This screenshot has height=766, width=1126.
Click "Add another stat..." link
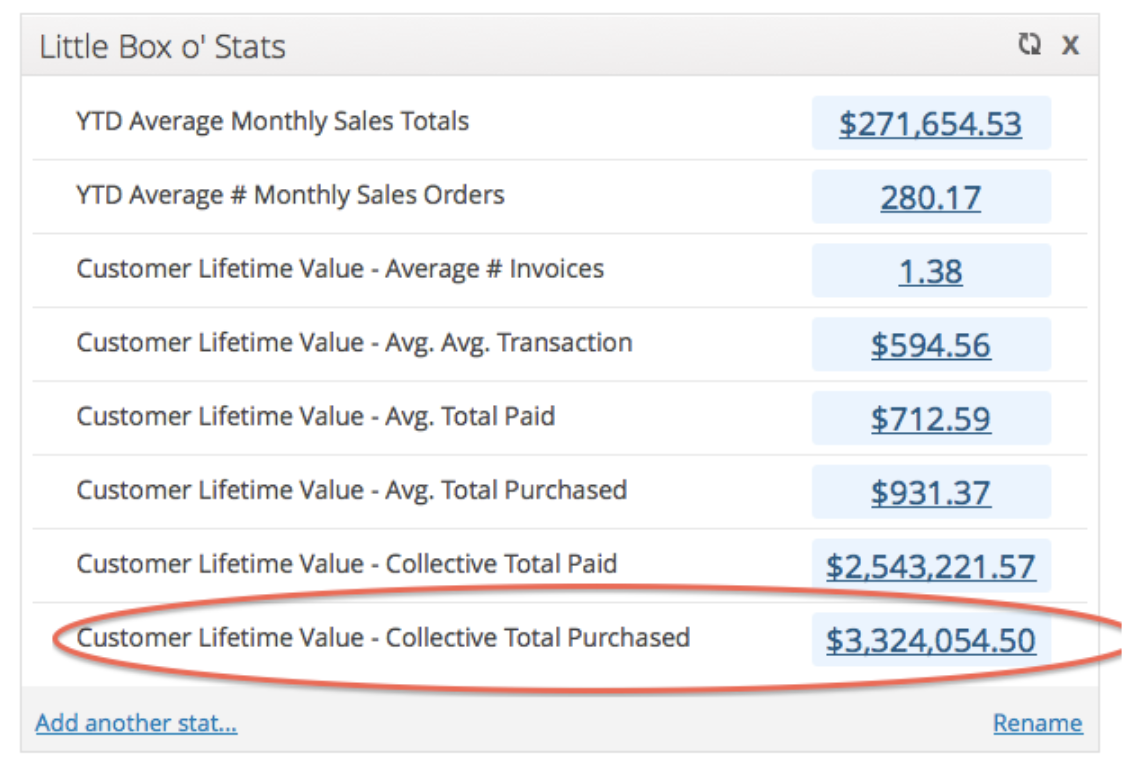pos(136,723)
